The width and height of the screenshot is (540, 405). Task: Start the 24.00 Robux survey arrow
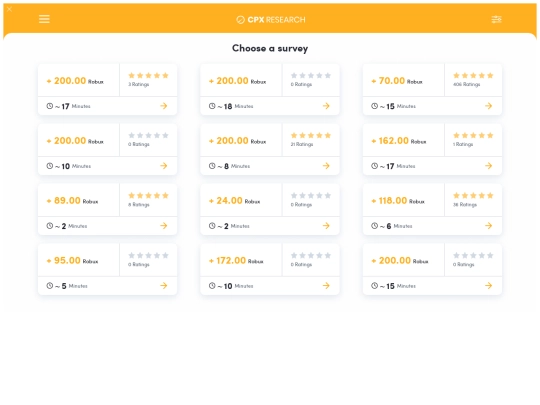point(326,226)
